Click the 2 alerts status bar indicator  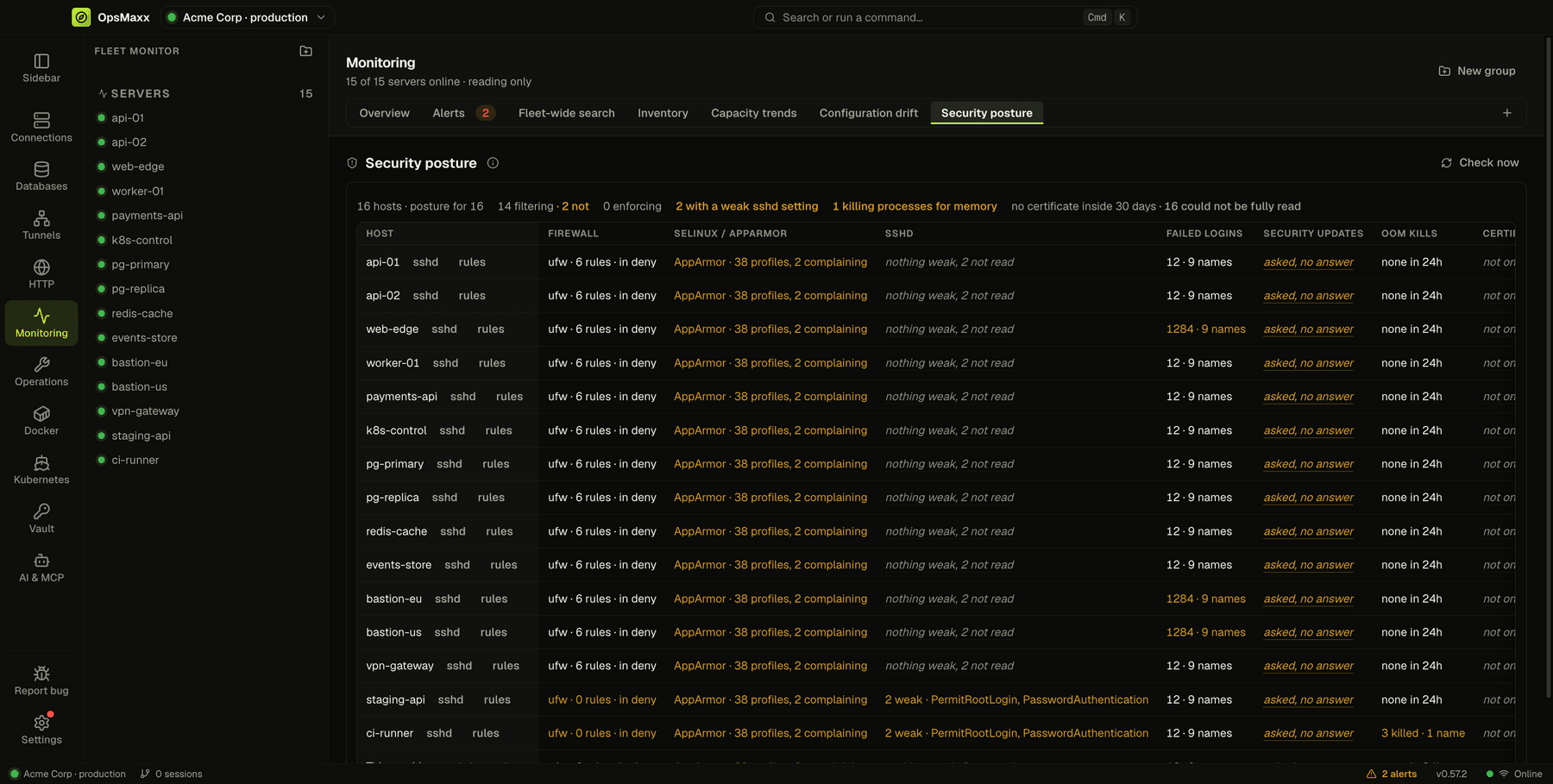click(1391, 774)
